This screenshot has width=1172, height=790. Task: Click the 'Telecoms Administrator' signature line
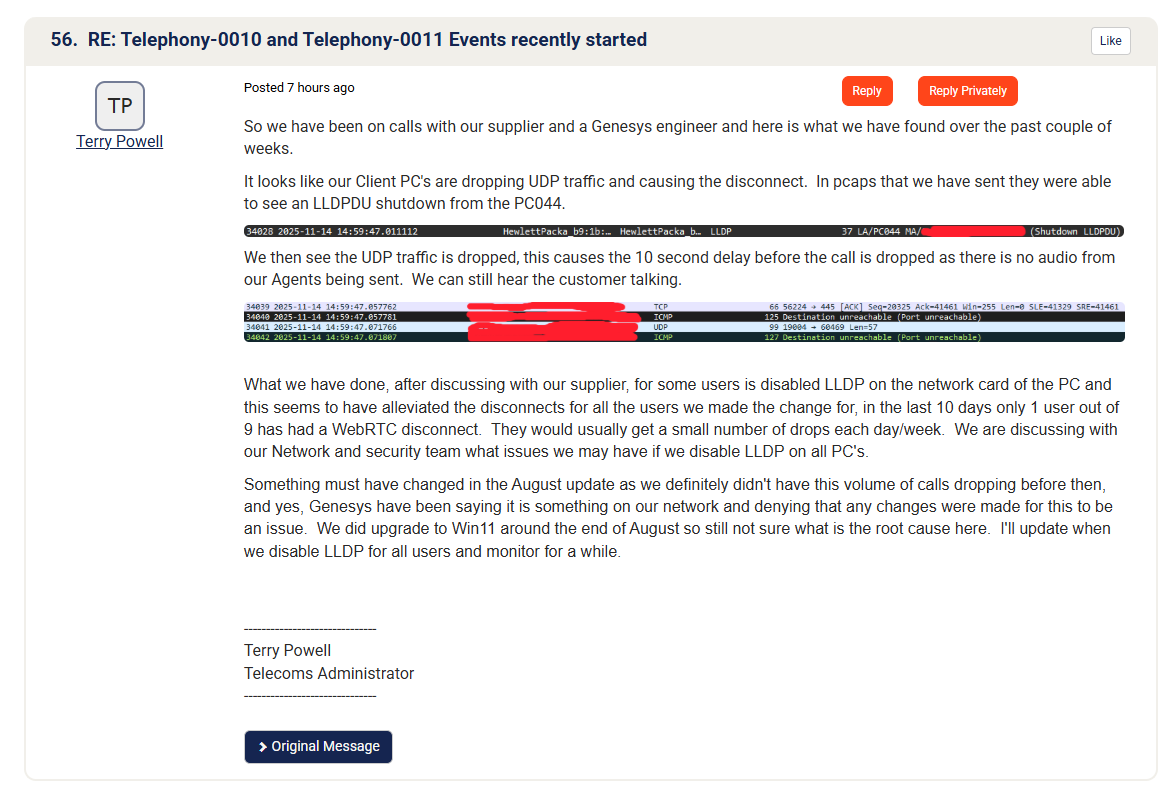click(x=329, y=673)
